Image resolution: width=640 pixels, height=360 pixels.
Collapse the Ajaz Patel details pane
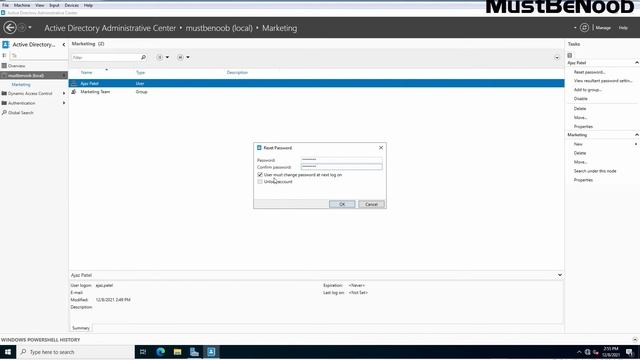coord(560,275)
